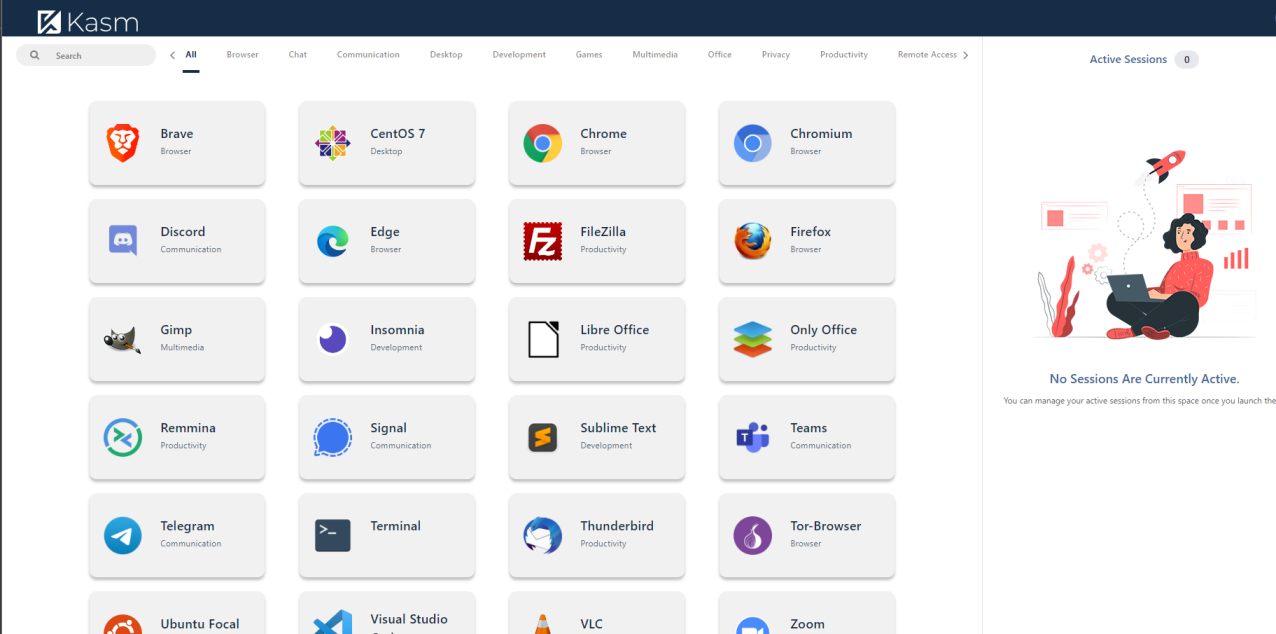Select the Insomnia Development label

click(x=396, y=348)
